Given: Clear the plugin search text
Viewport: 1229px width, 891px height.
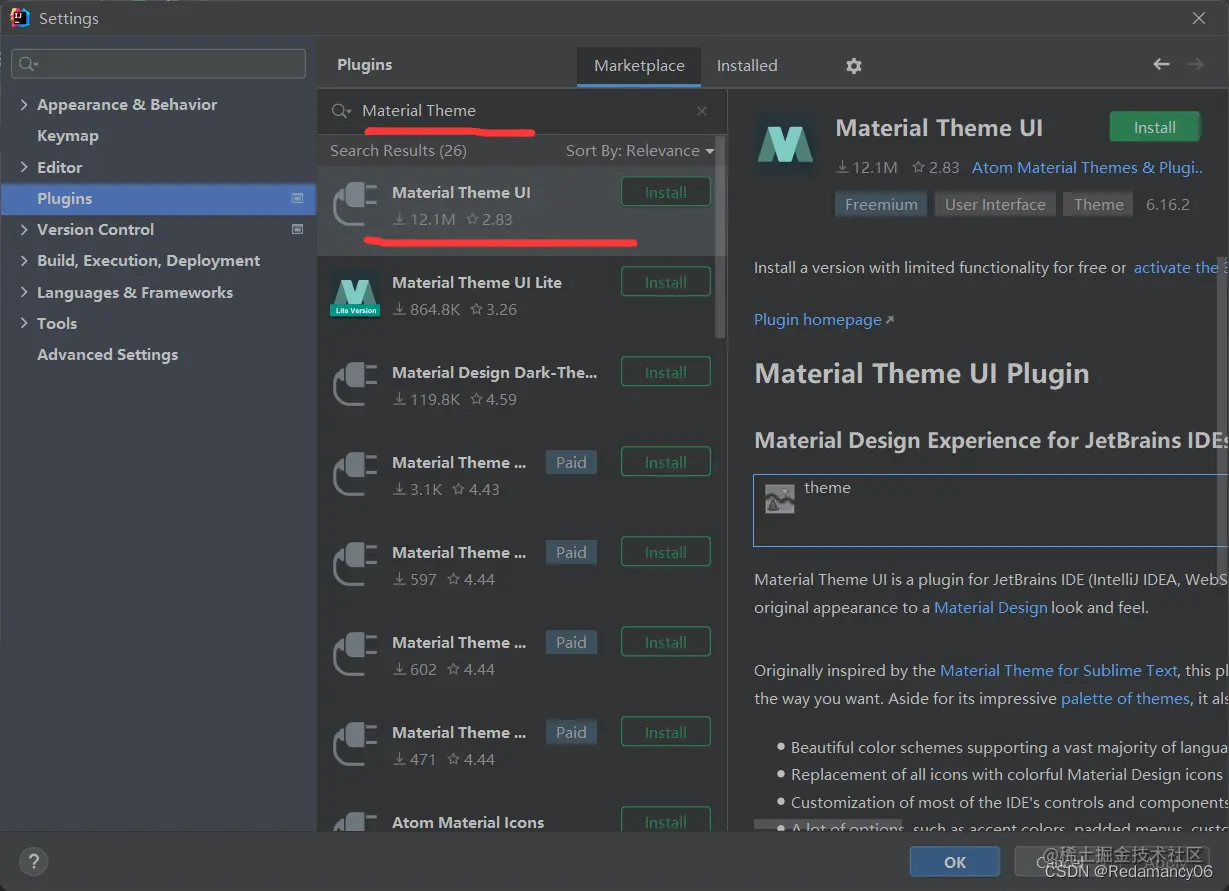Looking at the screenshot, I should 702,111.
